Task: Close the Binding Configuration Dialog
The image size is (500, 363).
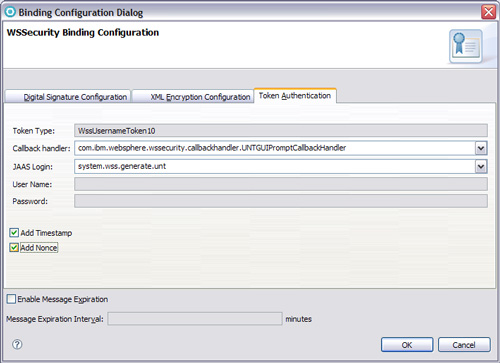Action: (x=488, y=12)
